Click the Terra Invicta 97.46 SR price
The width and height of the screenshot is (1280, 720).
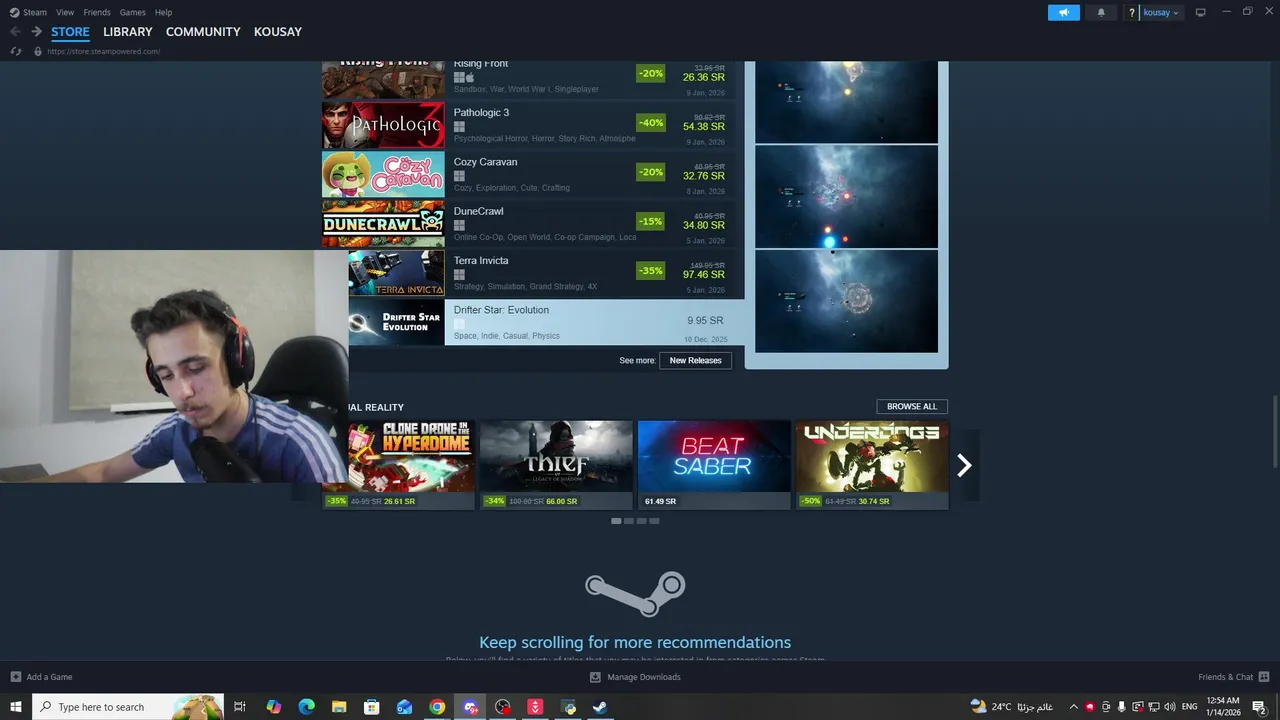(704, 274)
